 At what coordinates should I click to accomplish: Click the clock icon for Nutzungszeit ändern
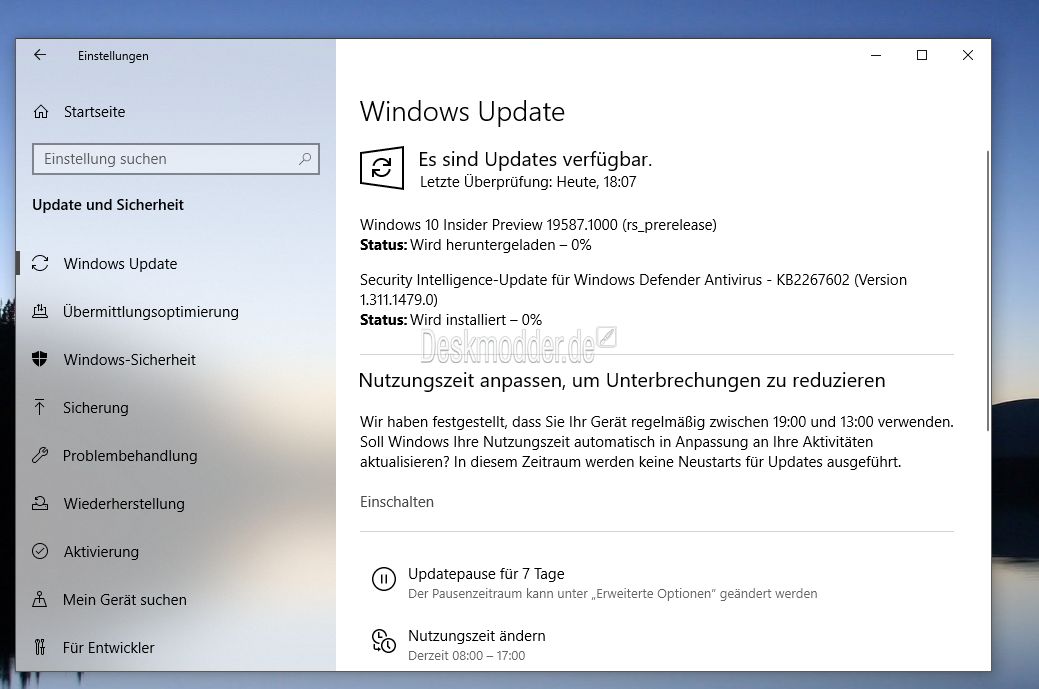tap(384, 641)
